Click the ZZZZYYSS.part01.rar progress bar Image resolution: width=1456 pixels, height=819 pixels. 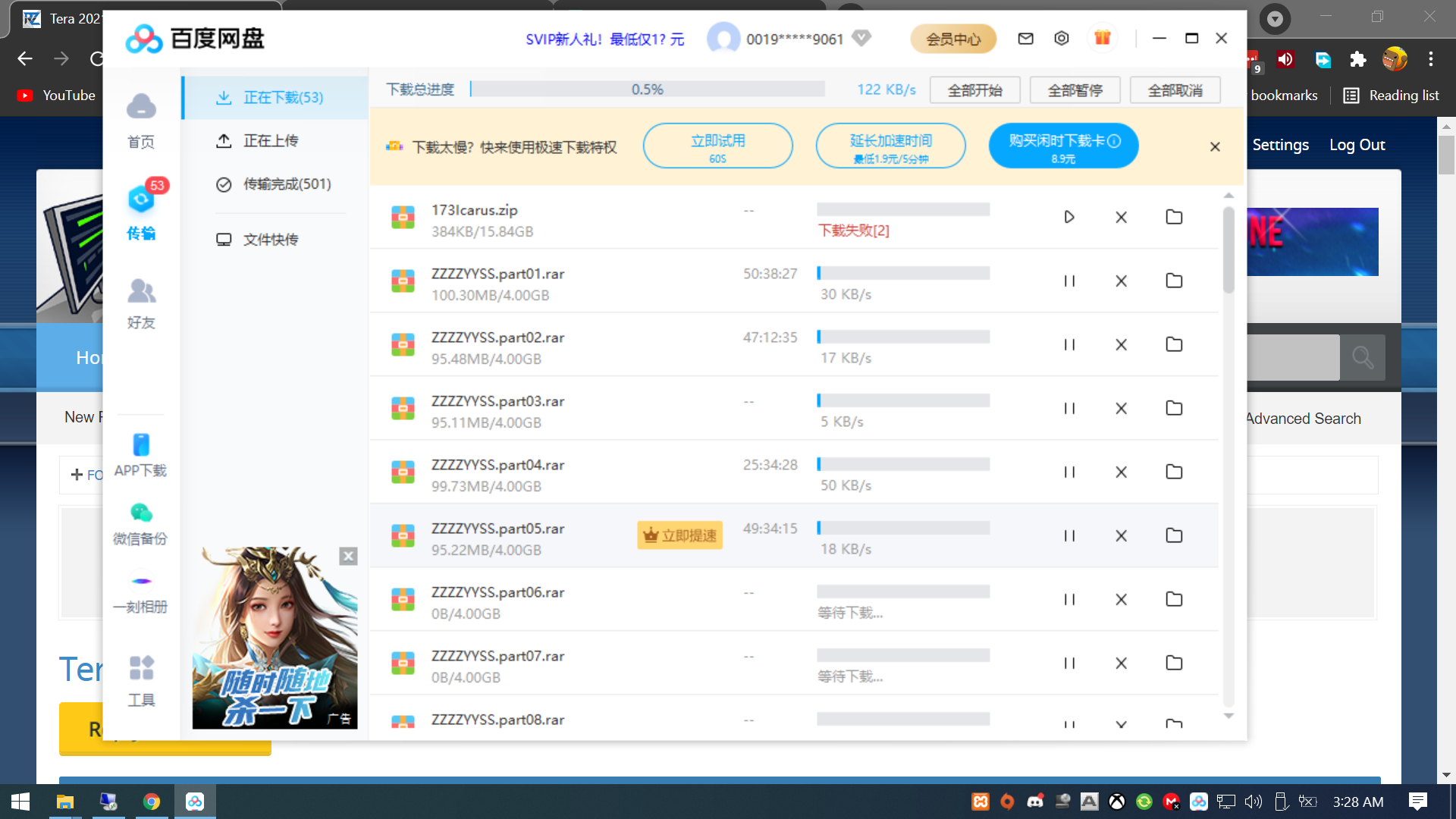(x=903, y=273)
